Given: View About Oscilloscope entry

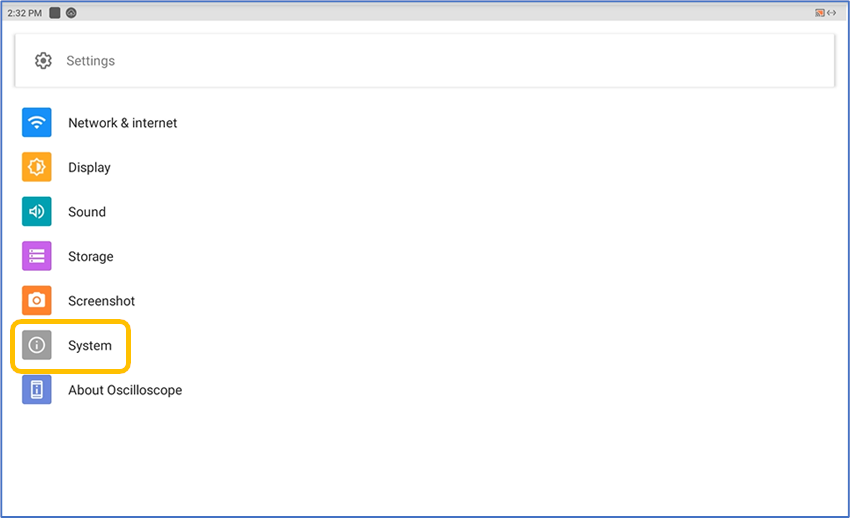Looking at the screenshot, I should 125,390.
